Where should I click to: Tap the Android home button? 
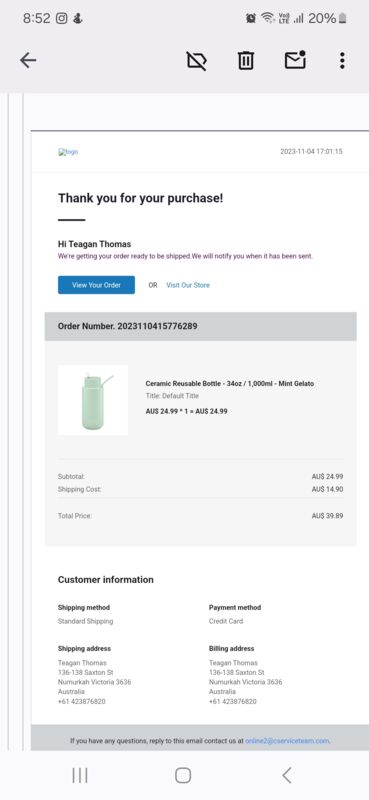coord(183,776)
